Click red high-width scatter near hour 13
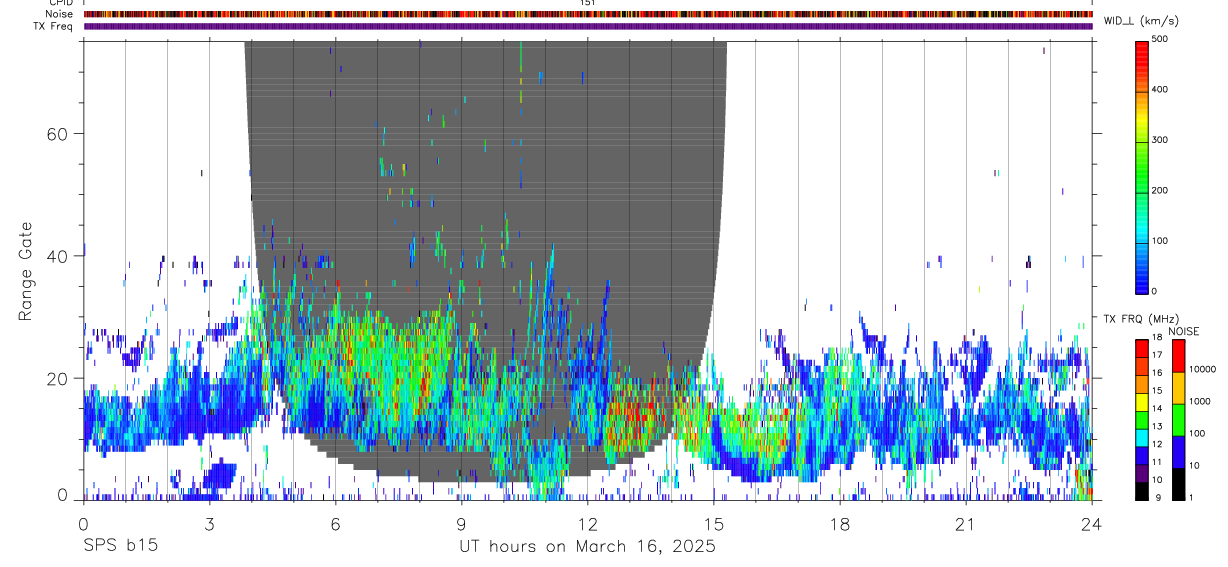Image resolution: width=1228 pixels, height=567 pixels. [635, 420]
